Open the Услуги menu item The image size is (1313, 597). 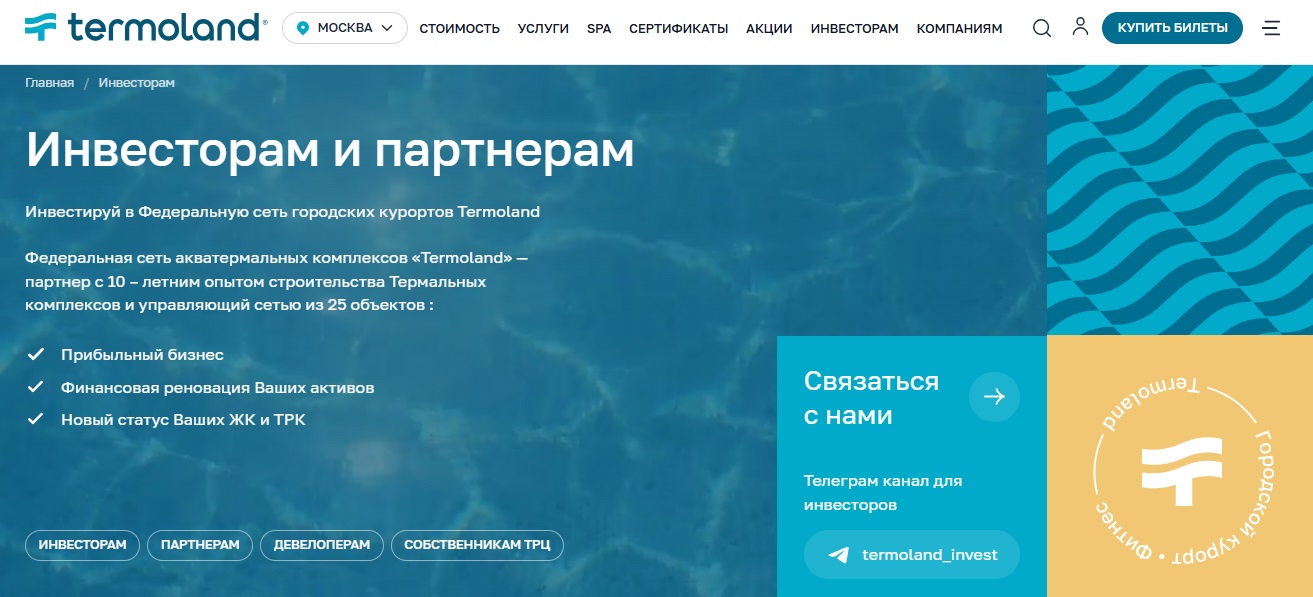(x=544, y=29)
